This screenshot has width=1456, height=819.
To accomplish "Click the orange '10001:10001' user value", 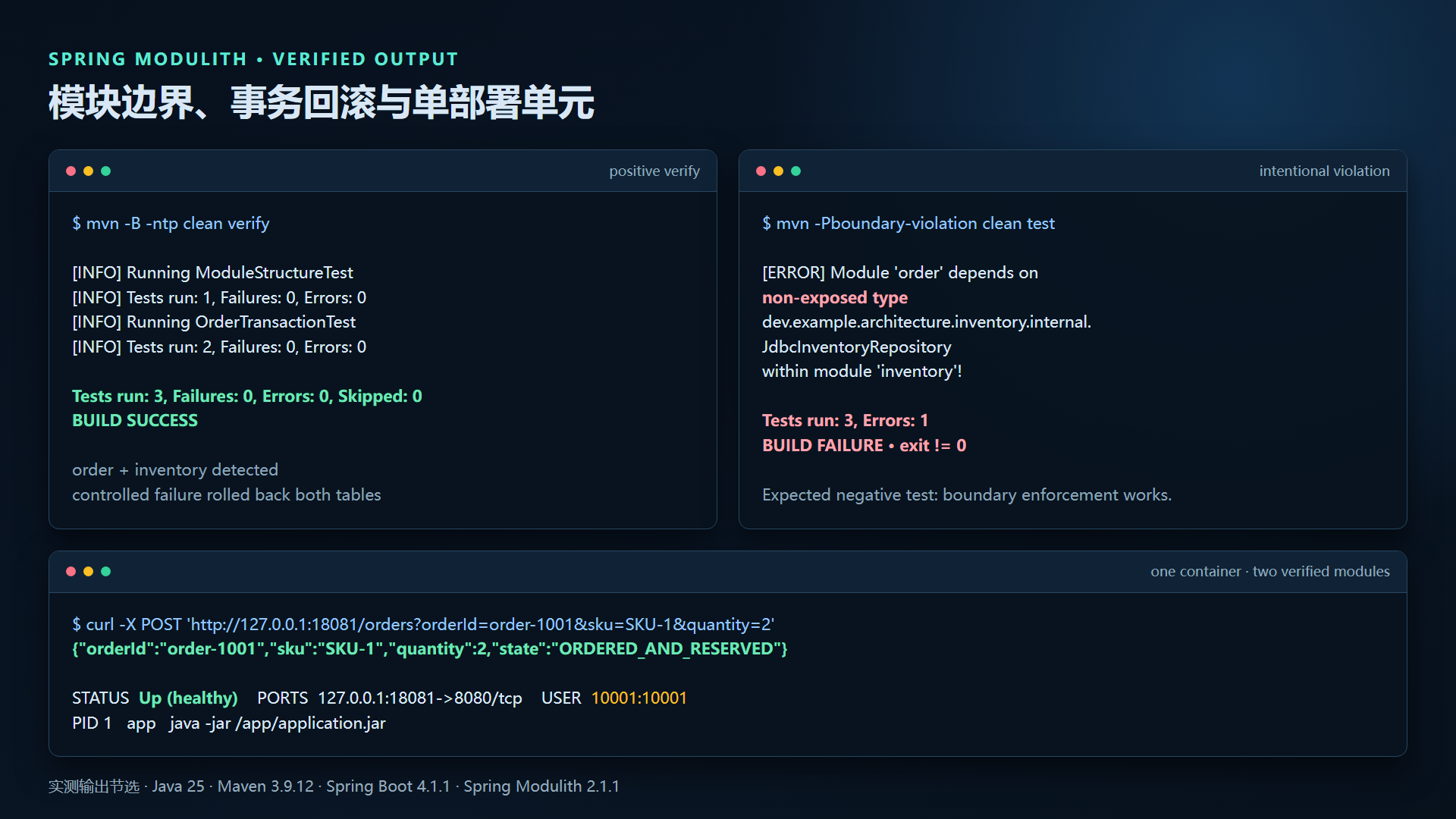I will pyautogui.click(x=639, y=698).
